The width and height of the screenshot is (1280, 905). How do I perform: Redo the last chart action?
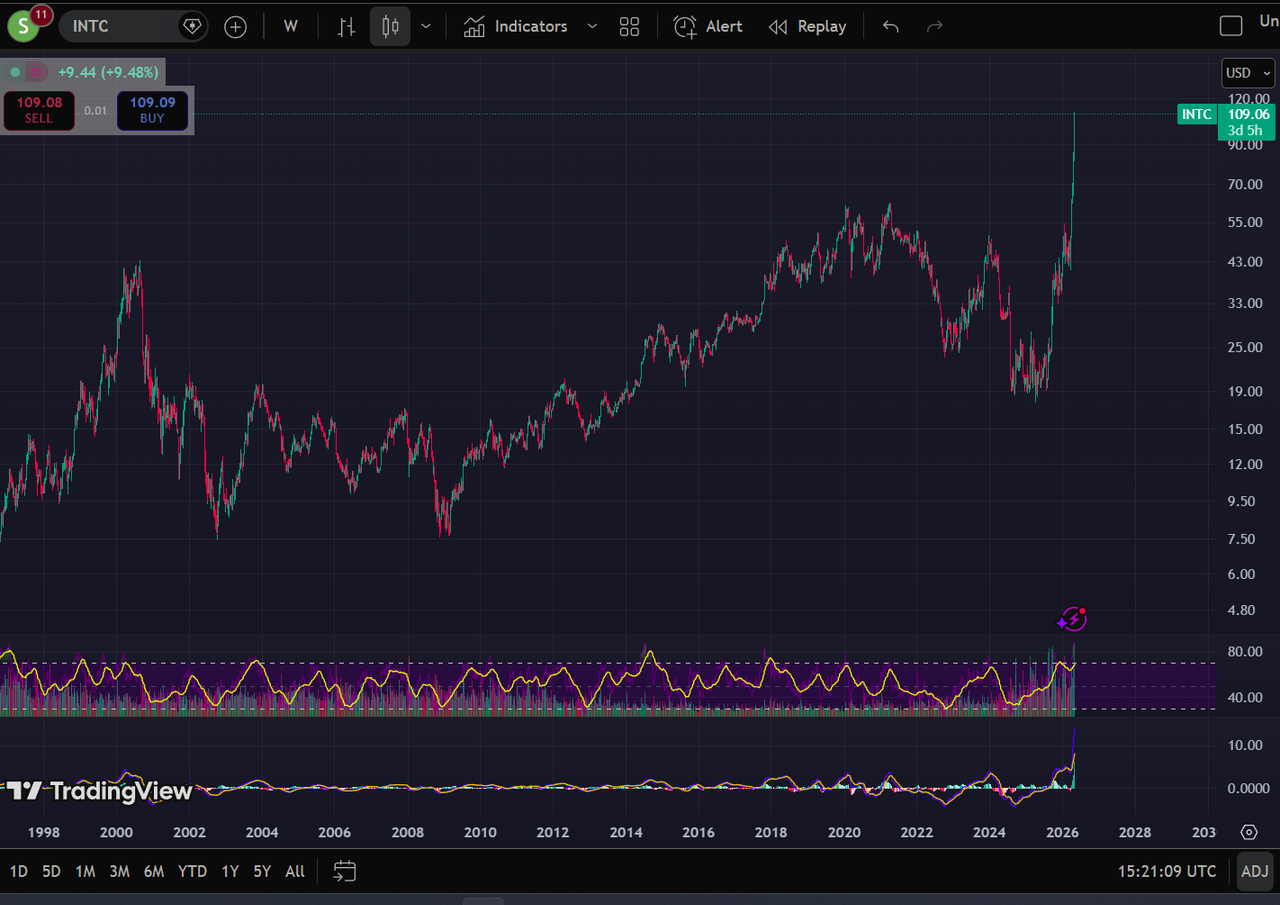pyautogui.click(x=935, y=26)
